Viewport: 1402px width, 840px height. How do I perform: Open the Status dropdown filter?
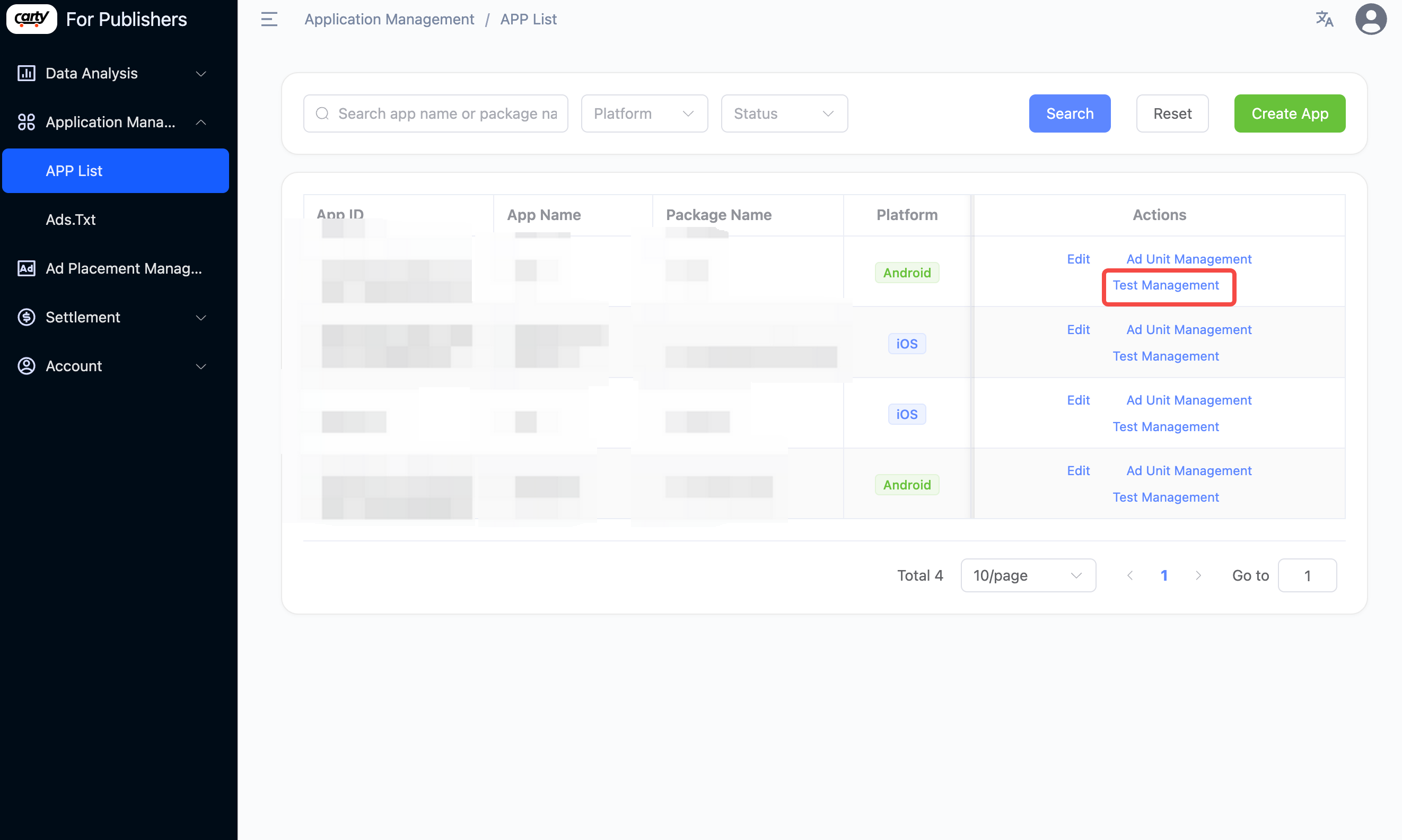(784, 114)
